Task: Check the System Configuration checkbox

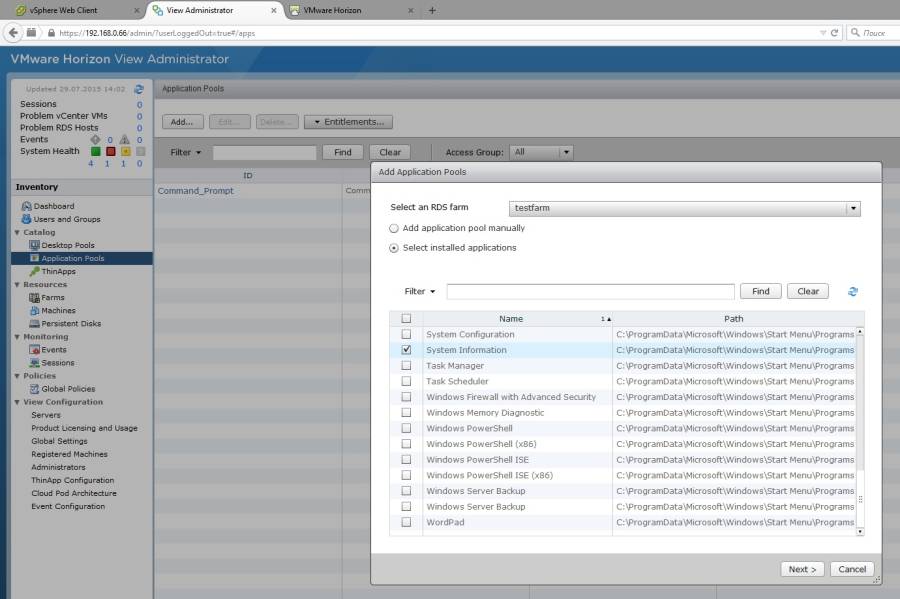Action: point(406,334)
